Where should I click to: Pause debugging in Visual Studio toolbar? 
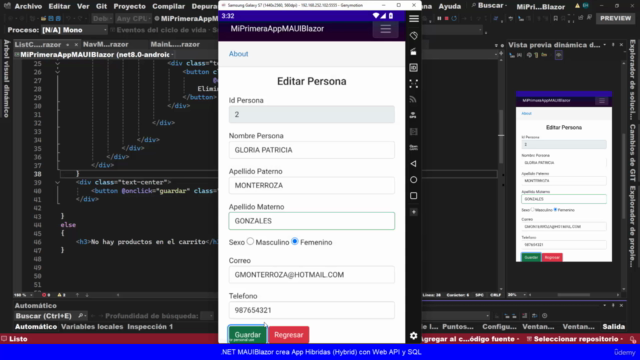[439, 18]
